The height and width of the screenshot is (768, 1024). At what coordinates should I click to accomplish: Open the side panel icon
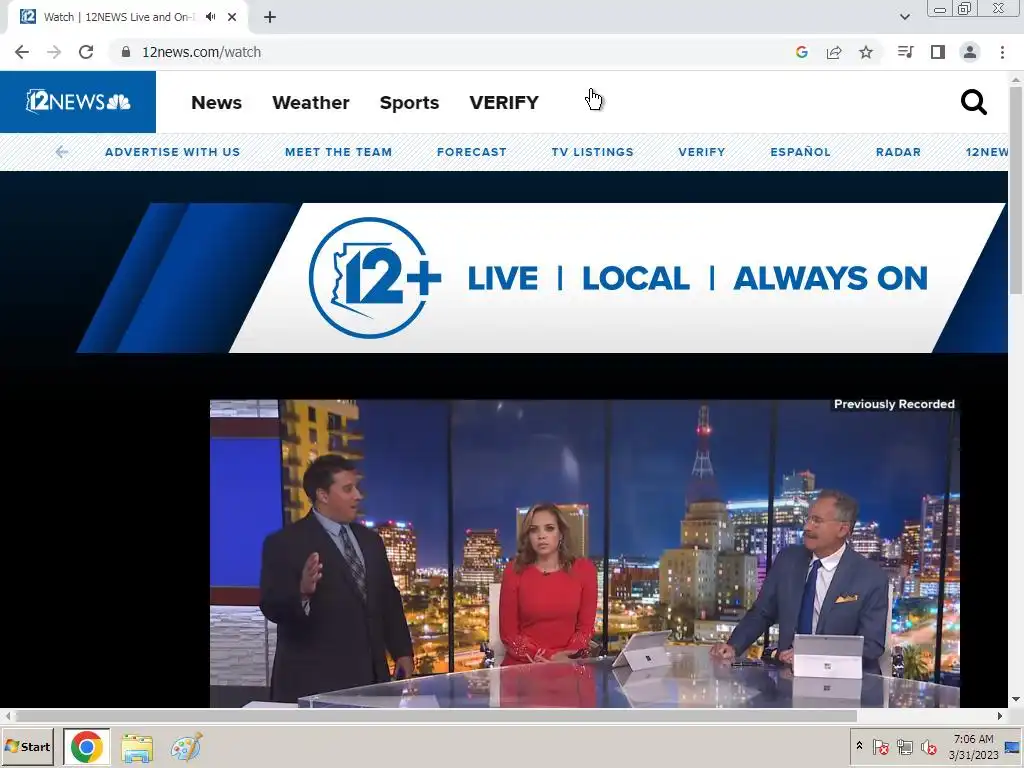tap(938, 52)
